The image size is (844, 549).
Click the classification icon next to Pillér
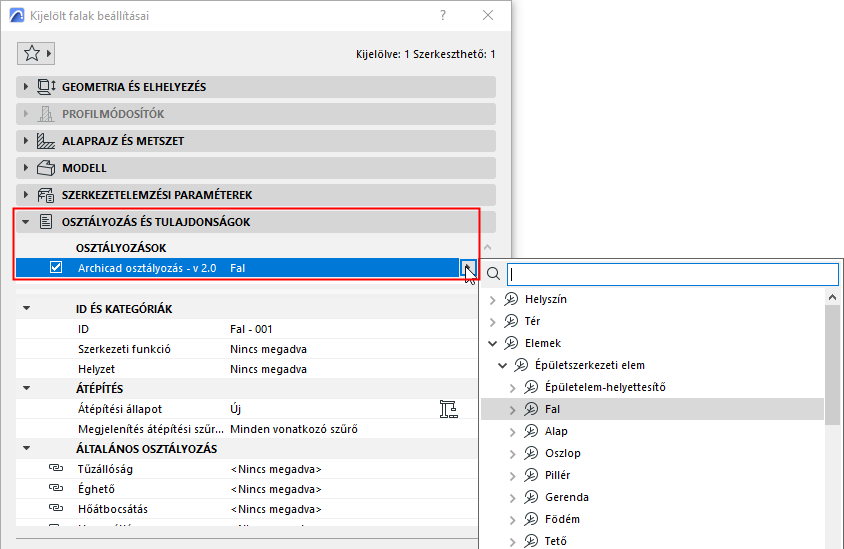(531, 475)
